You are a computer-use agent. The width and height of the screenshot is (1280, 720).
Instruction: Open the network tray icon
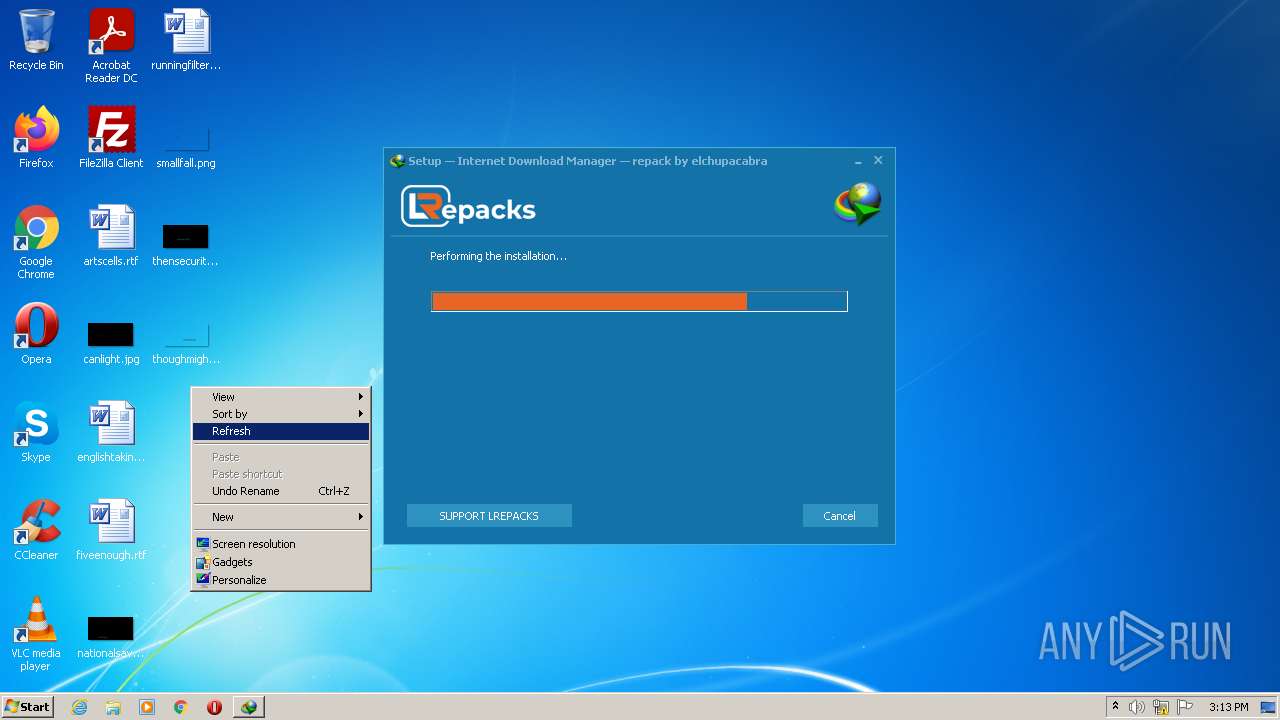point(1161,707)
